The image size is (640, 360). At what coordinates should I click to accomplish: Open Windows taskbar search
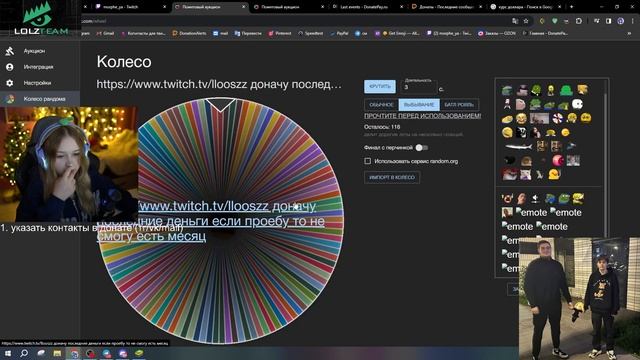coord(24,353)
